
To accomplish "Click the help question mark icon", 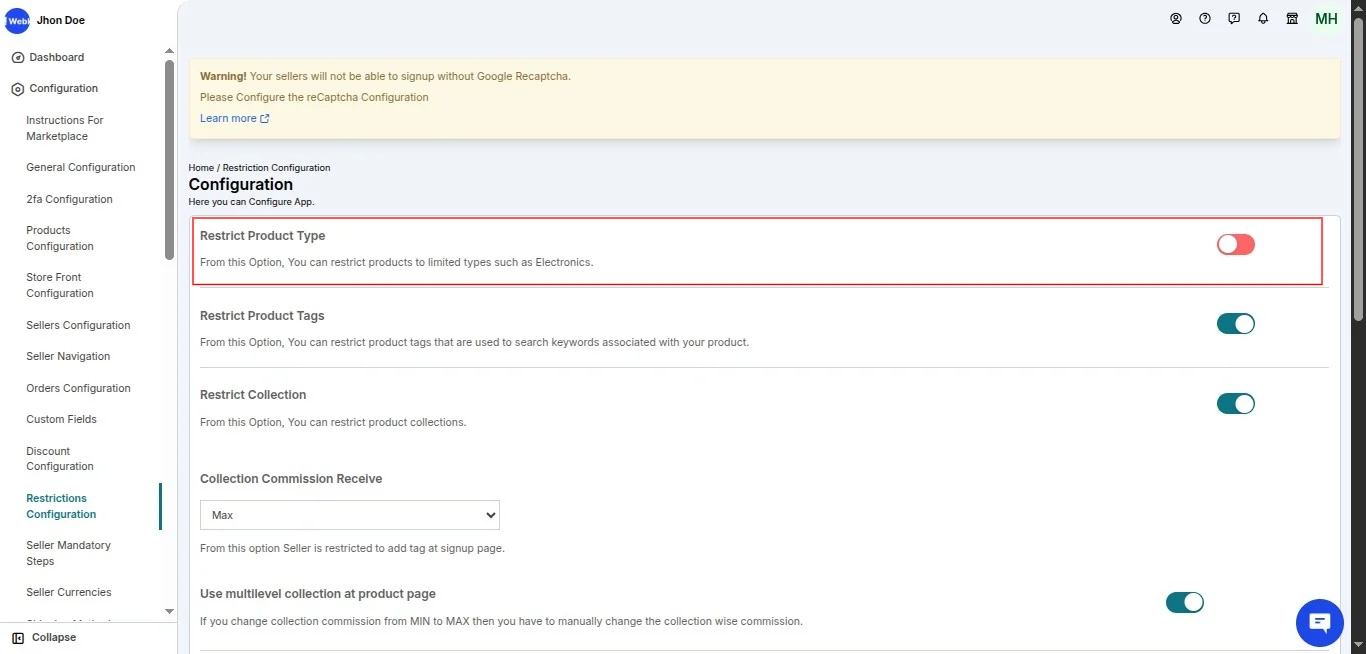I will [1205, 18].
